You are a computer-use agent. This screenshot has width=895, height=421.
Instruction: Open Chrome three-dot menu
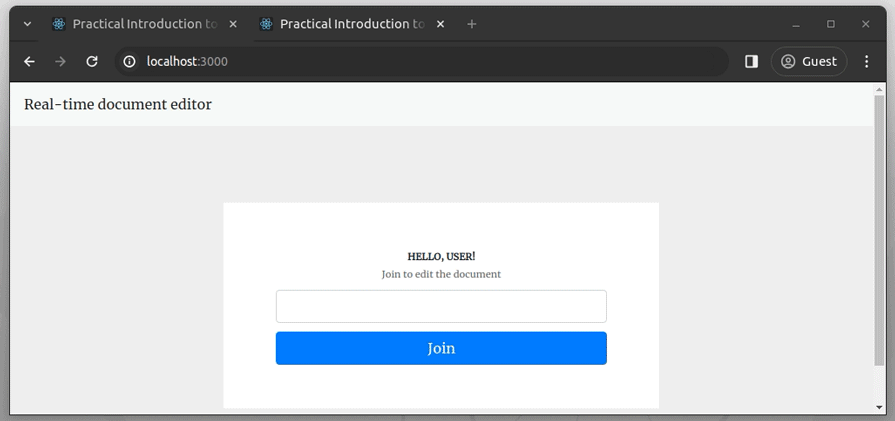(866, 62)
